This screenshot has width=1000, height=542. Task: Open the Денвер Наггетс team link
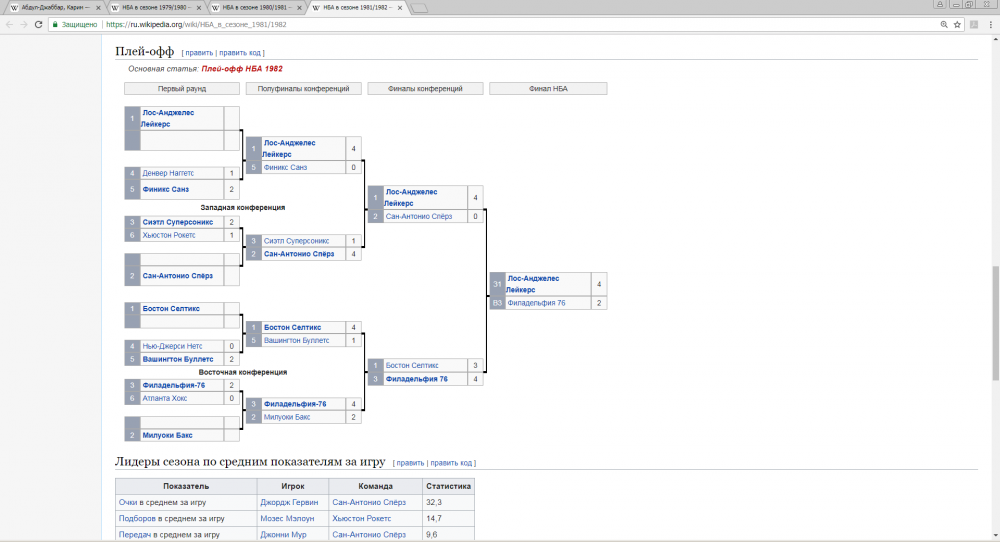pyautogui.click(x=173, y=173)
